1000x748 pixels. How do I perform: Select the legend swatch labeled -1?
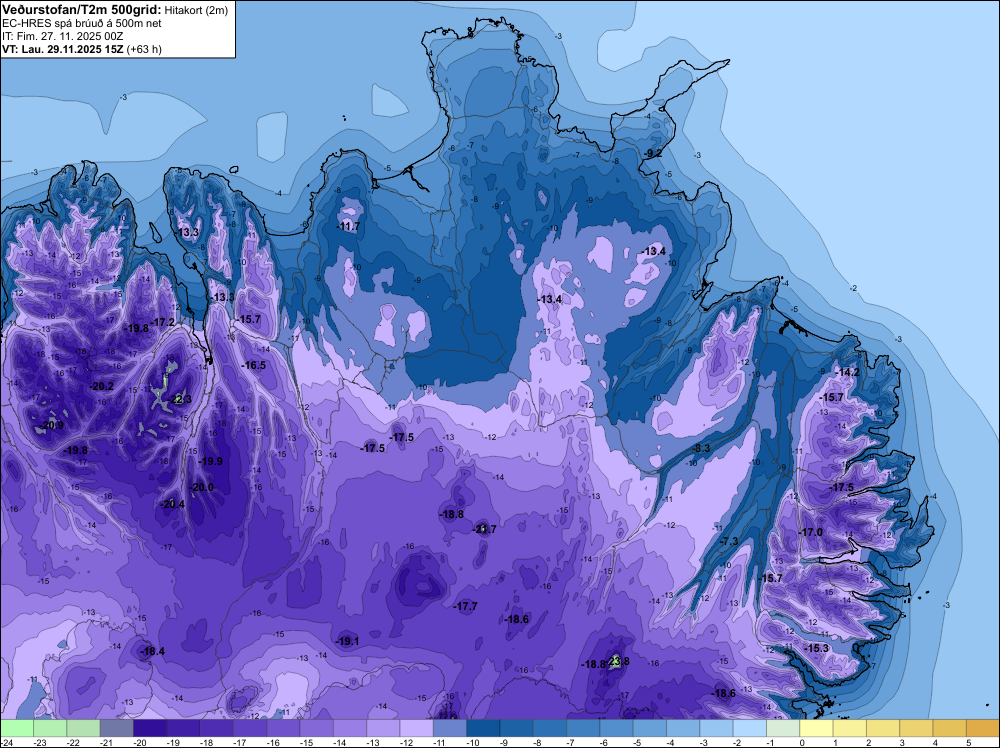coord(783,728)
